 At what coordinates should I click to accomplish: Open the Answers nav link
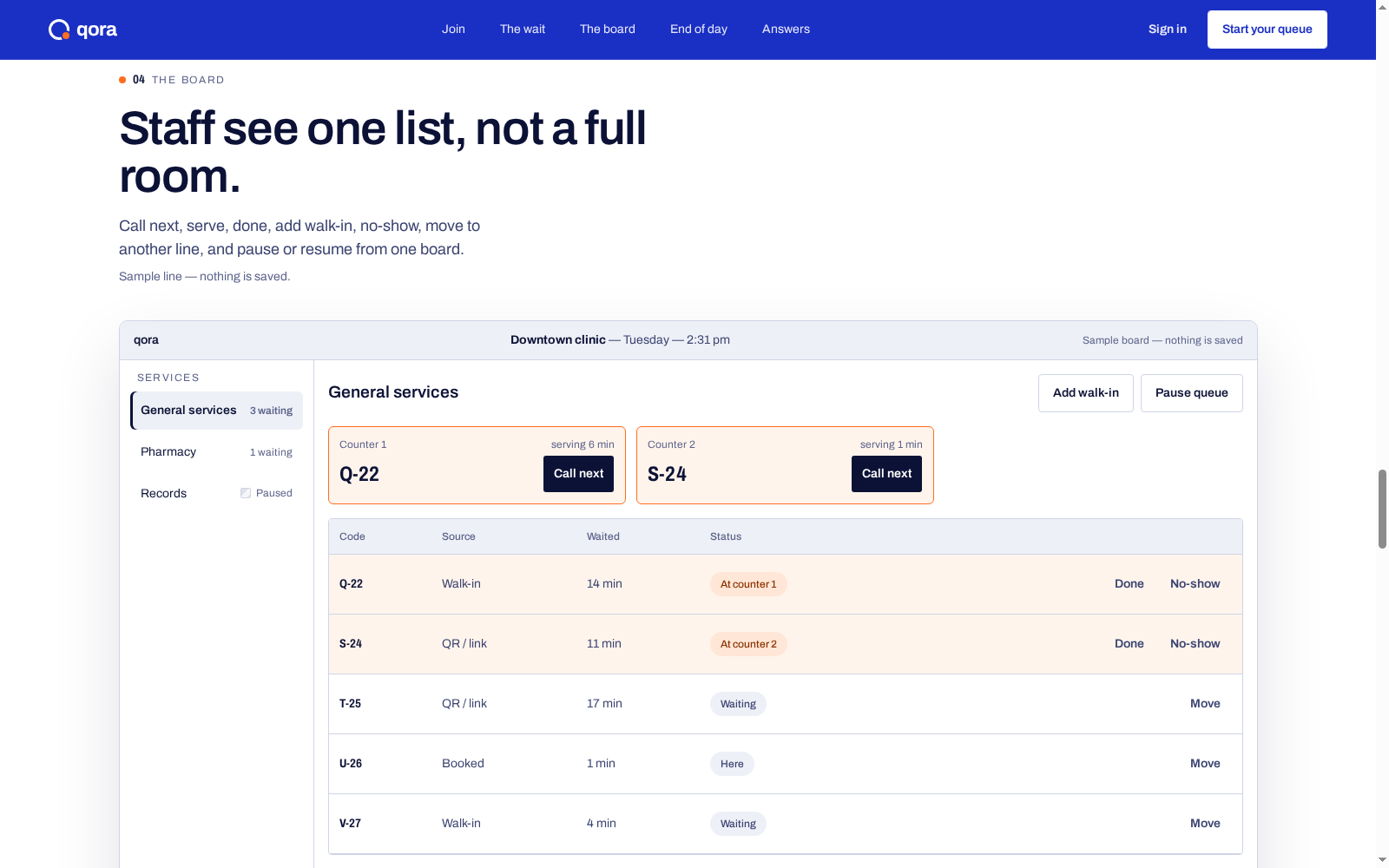point(786,29)
